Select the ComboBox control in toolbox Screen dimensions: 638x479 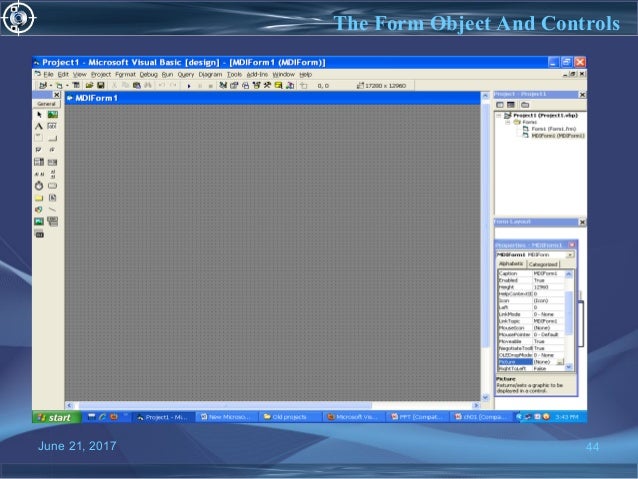[x=39, y=162]
